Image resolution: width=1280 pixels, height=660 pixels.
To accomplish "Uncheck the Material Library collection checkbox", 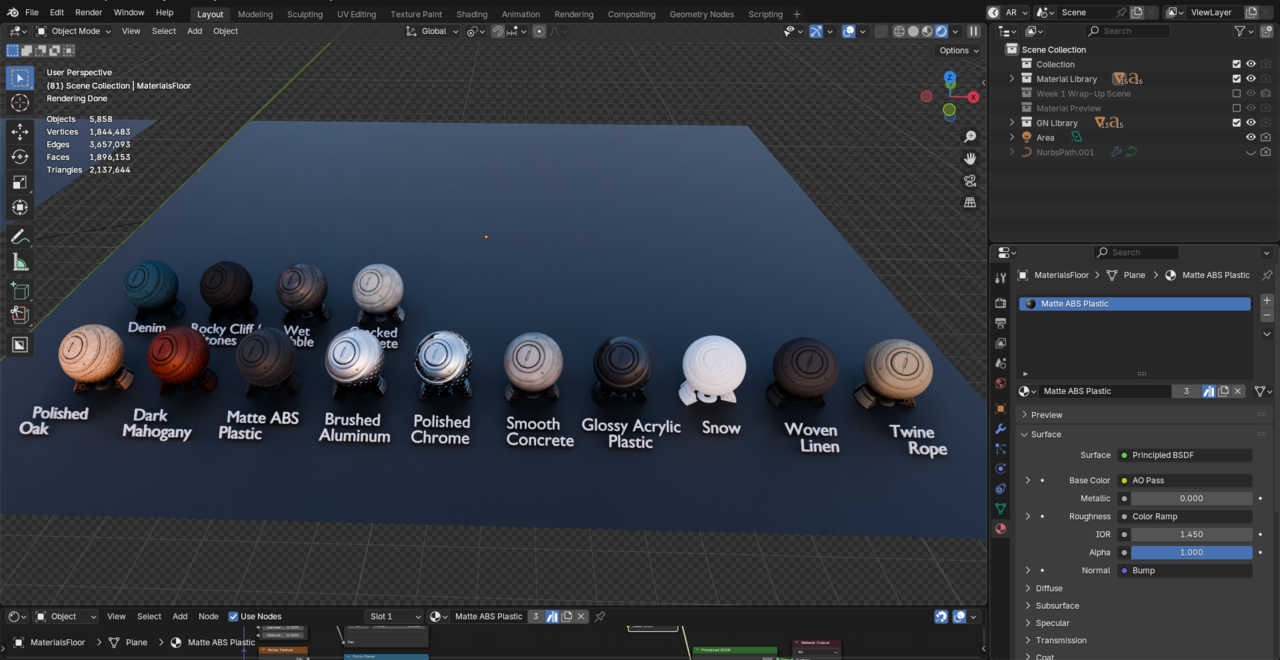I will [1236, 79].
